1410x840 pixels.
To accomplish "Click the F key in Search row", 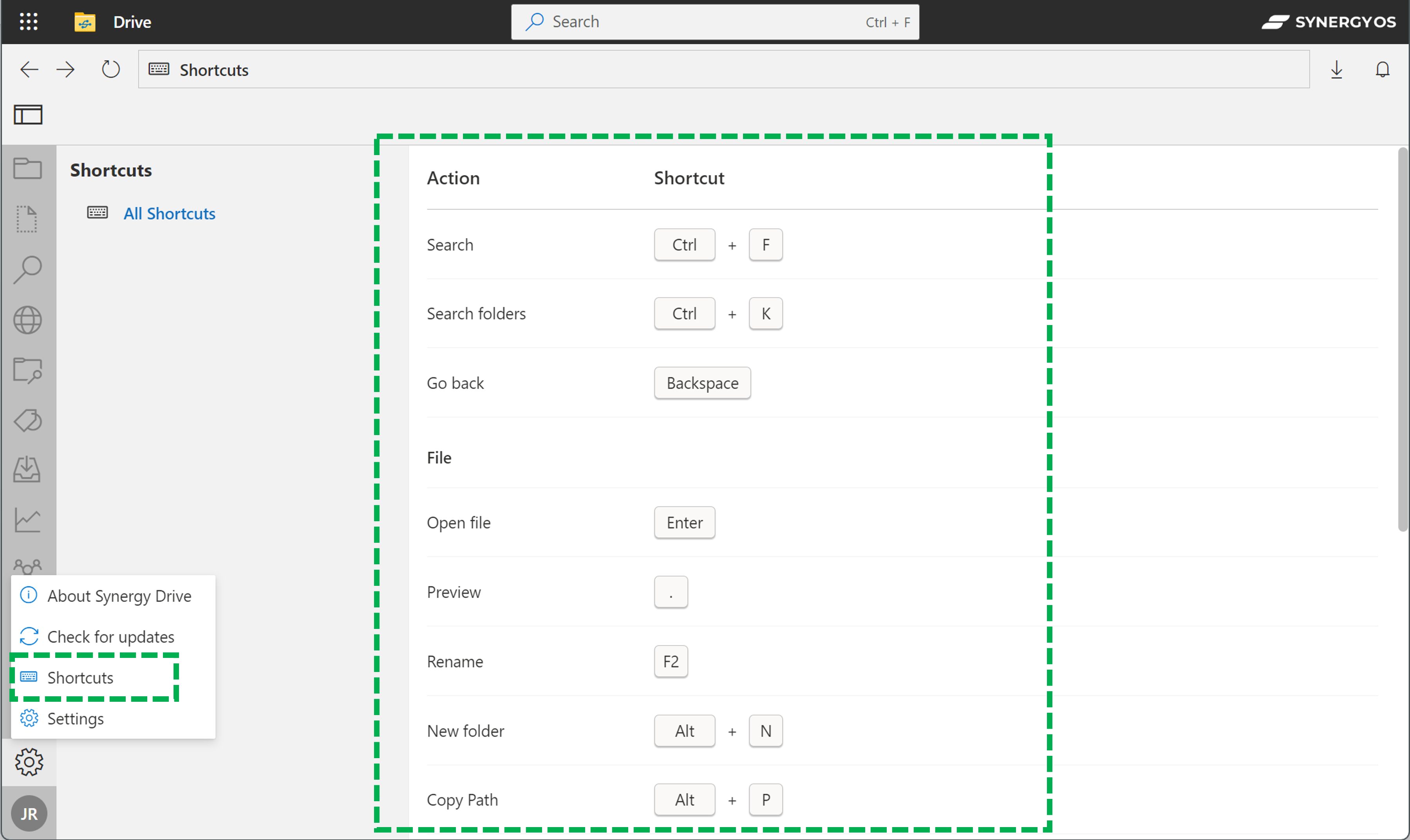I will [765, 244].
